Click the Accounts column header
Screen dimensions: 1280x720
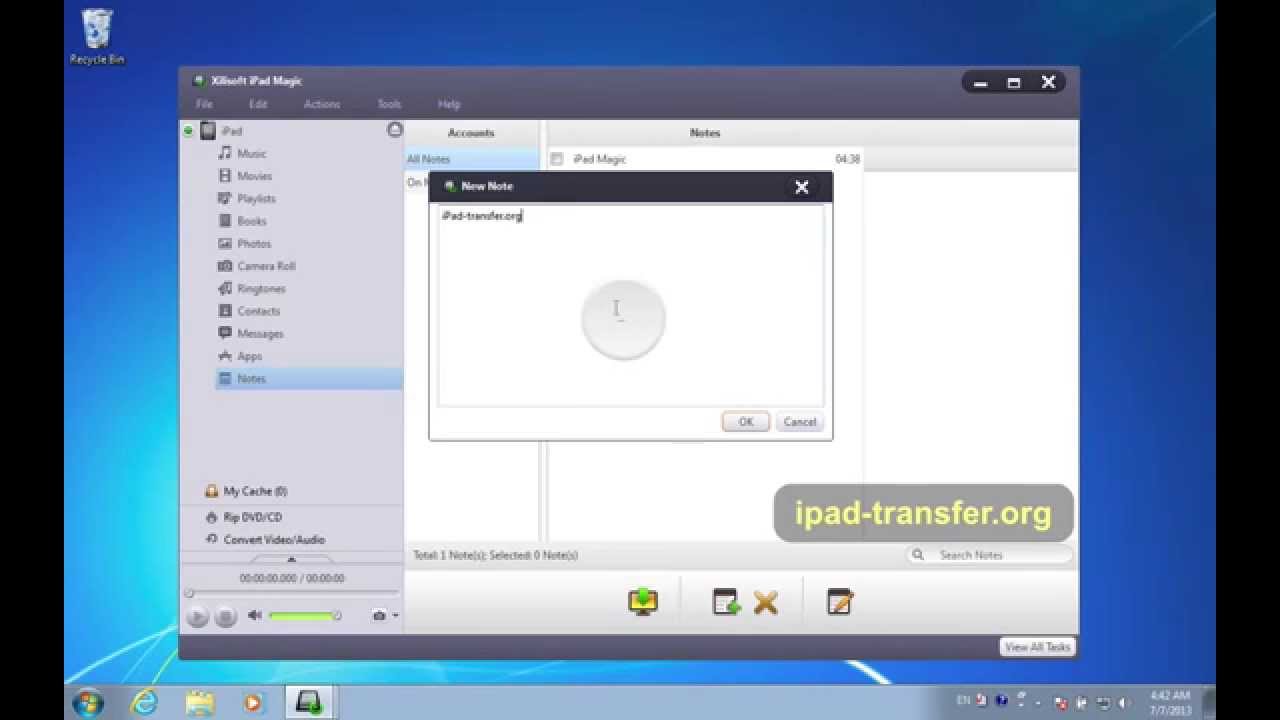pos(472,133)
